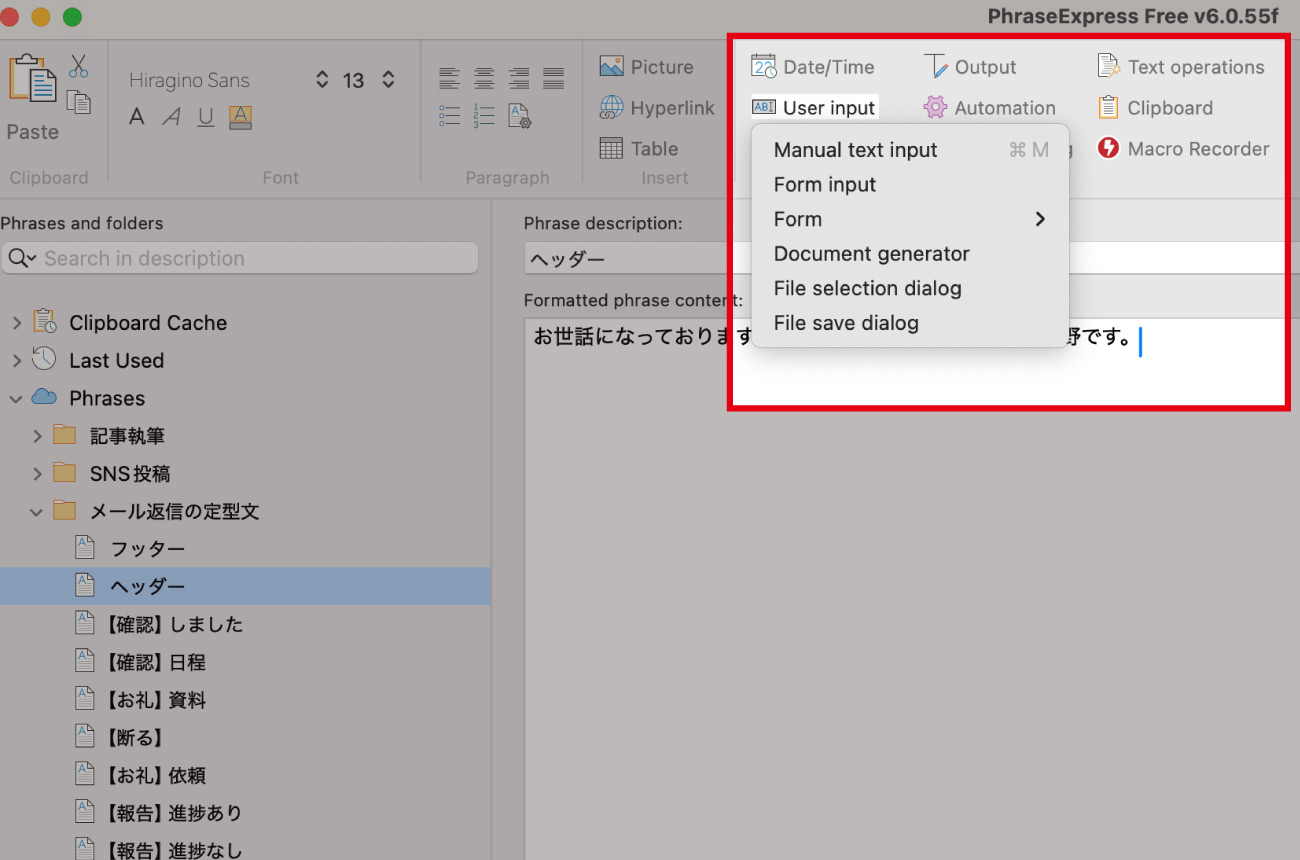
Task: Apply the font color A icon
Action: [x=137, y=117]
